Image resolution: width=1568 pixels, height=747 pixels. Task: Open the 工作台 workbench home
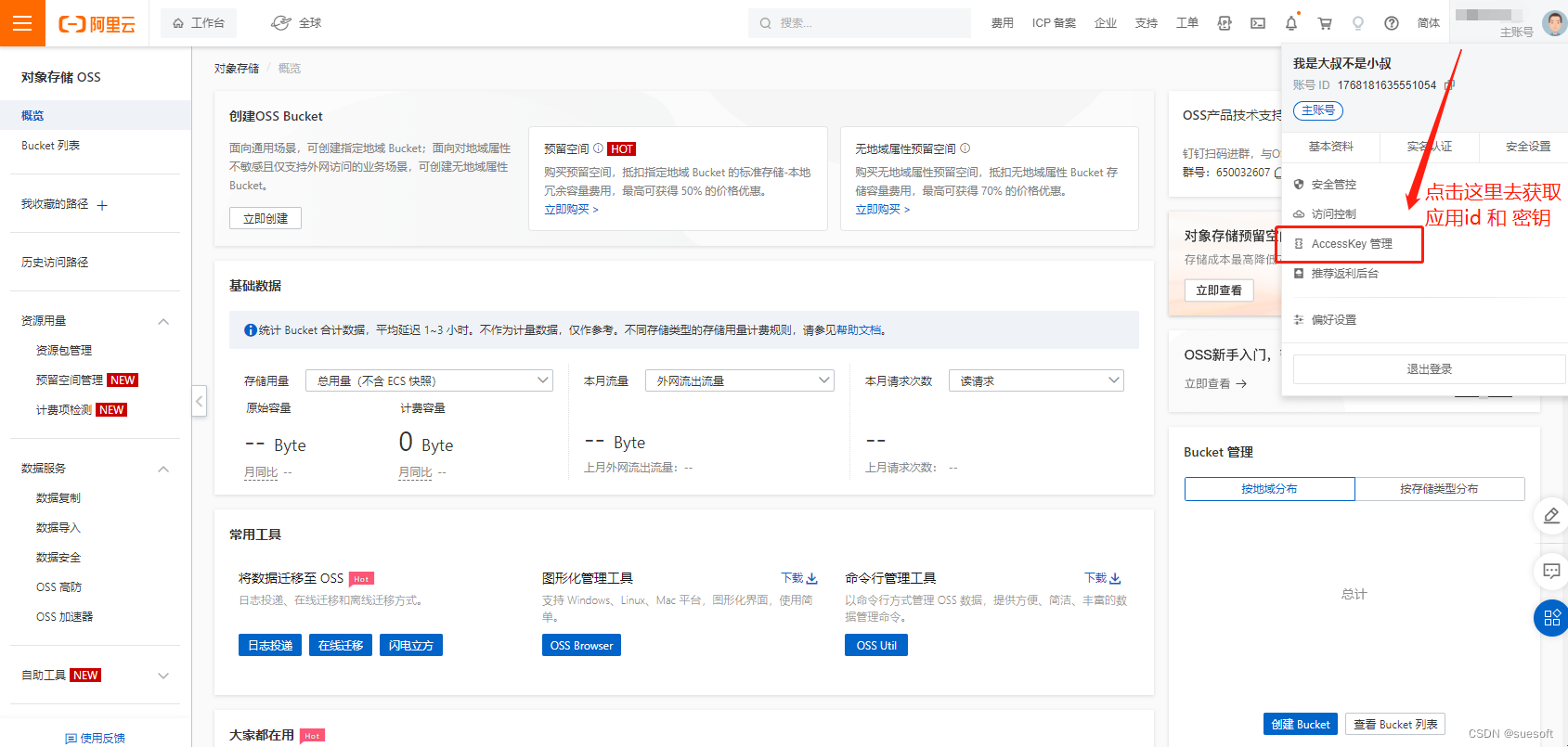pos(199,23)
